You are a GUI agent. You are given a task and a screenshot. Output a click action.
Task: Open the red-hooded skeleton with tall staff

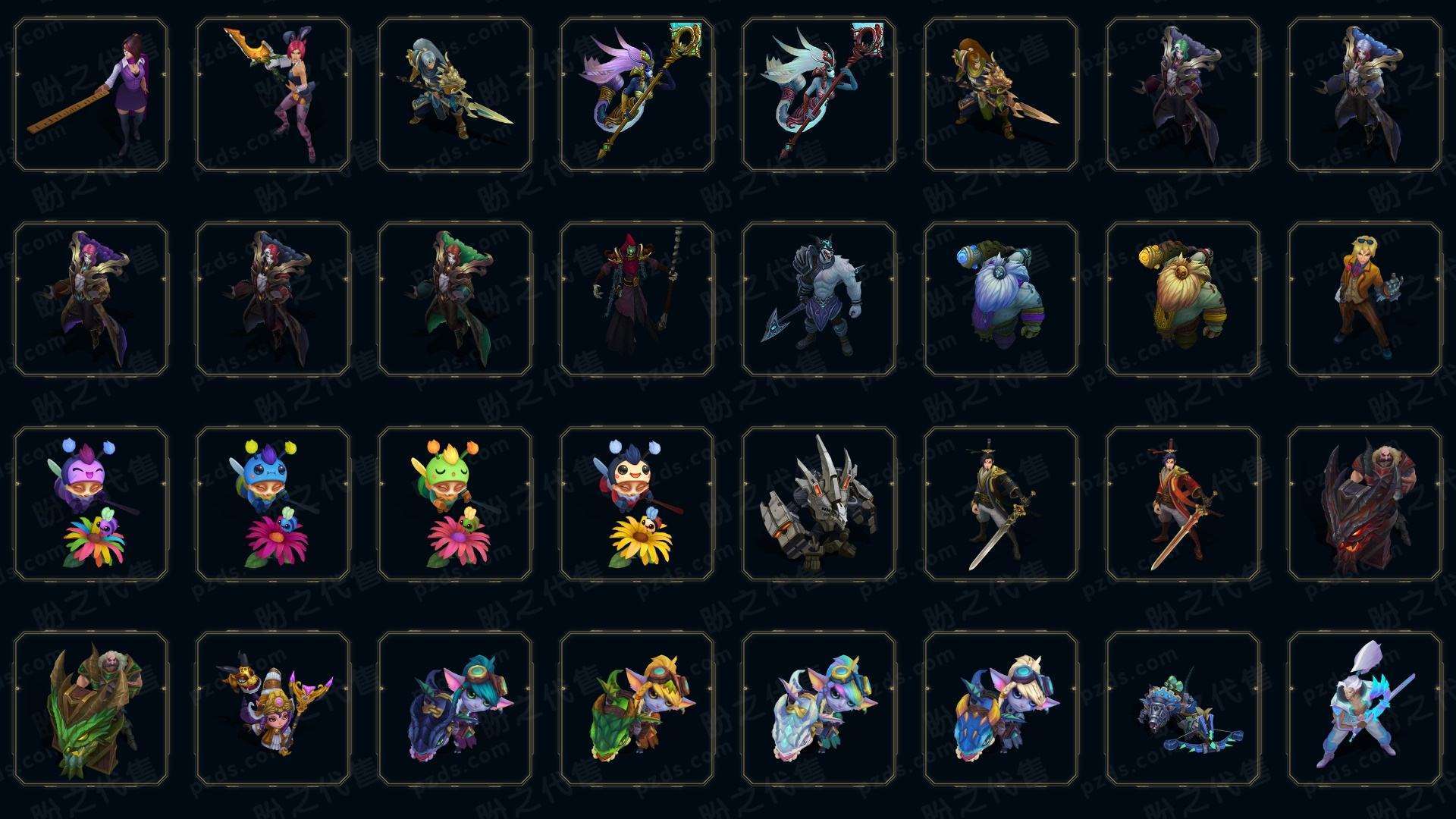coord(637,299)
